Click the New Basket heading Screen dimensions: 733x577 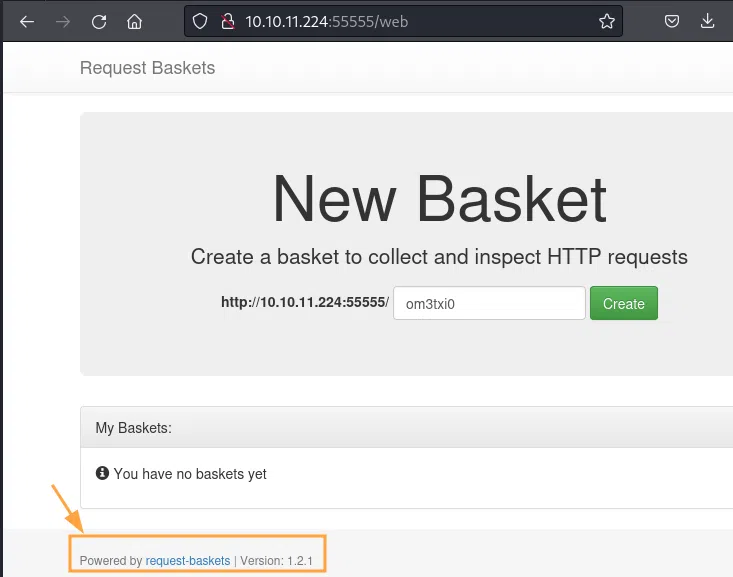click(439, 199)
